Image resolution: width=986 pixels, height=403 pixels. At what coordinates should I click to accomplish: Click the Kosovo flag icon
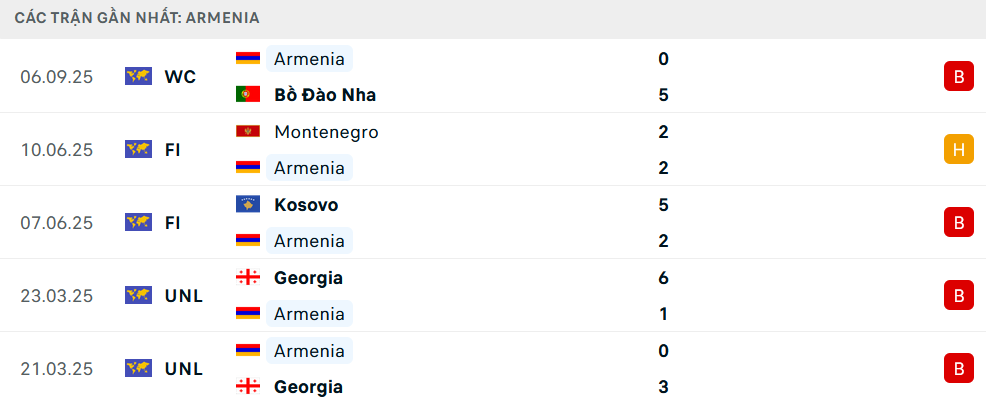[248, 205]
